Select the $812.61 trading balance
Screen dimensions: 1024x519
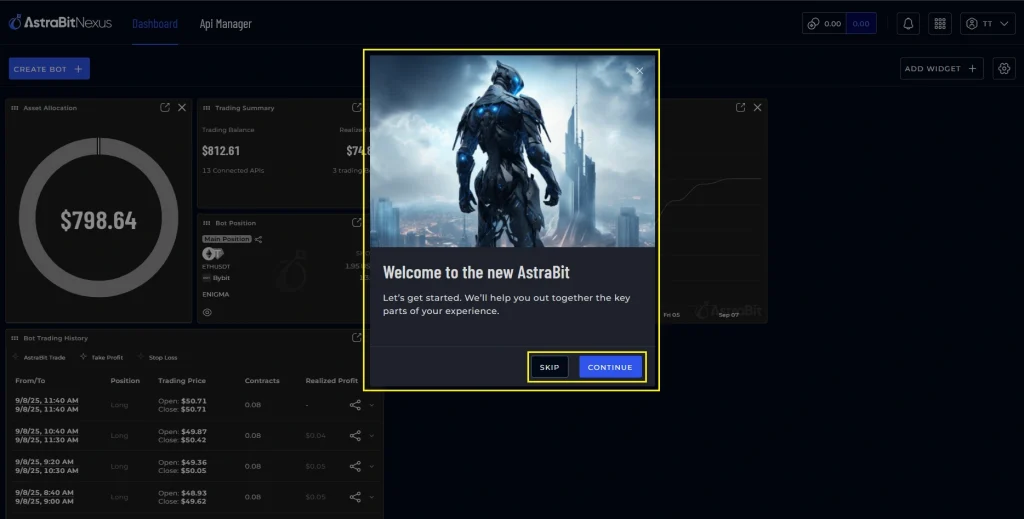tap(221, 151)
